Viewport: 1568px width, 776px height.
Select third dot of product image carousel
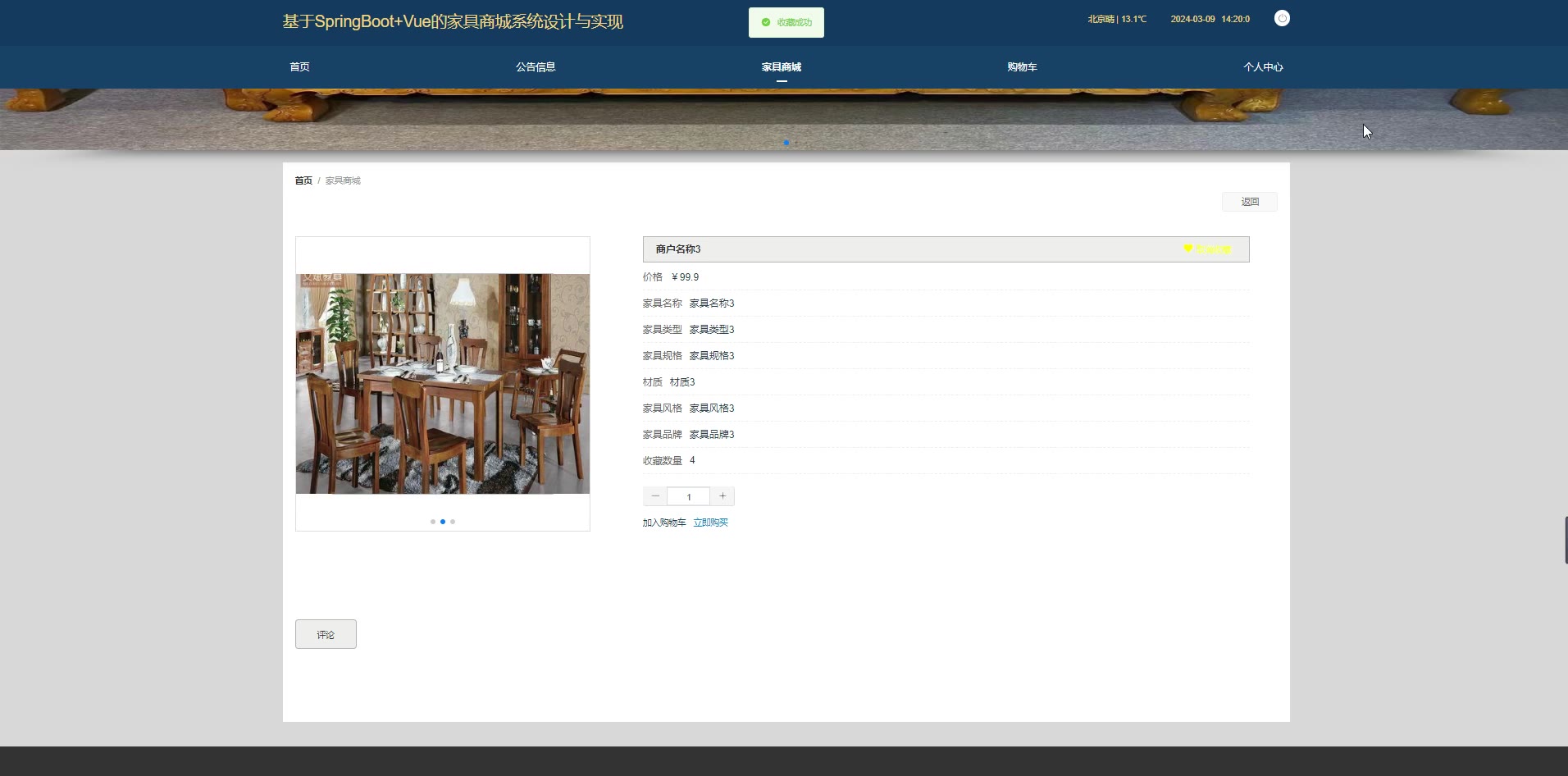[453, 522]
